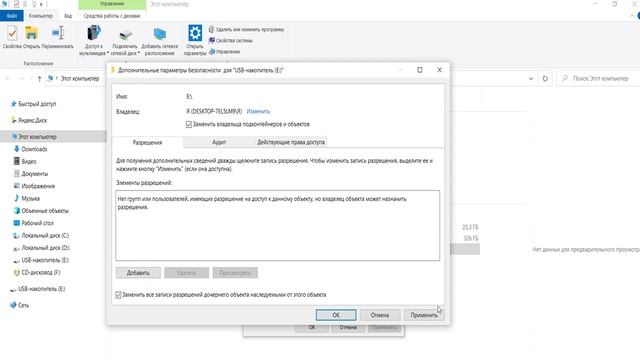Click the Переименовать ribbon icon
Image resolution: width=640 pixels, height=360 pixels.
coord(58,37)
